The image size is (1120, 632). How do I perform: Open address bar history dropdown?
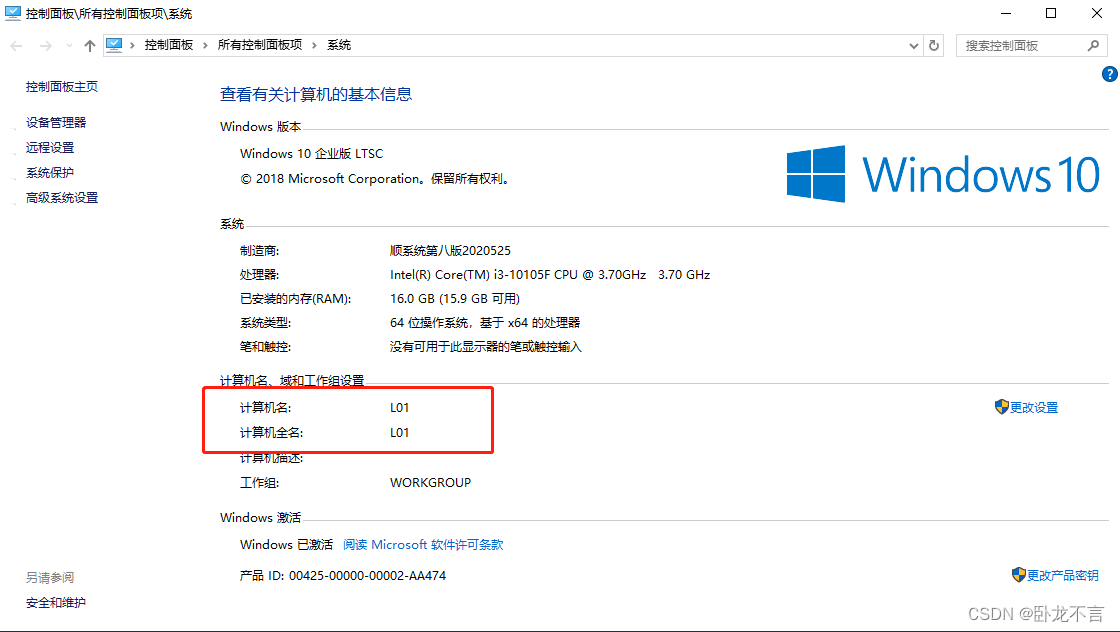pyautogui.click(x=914, y=46)
